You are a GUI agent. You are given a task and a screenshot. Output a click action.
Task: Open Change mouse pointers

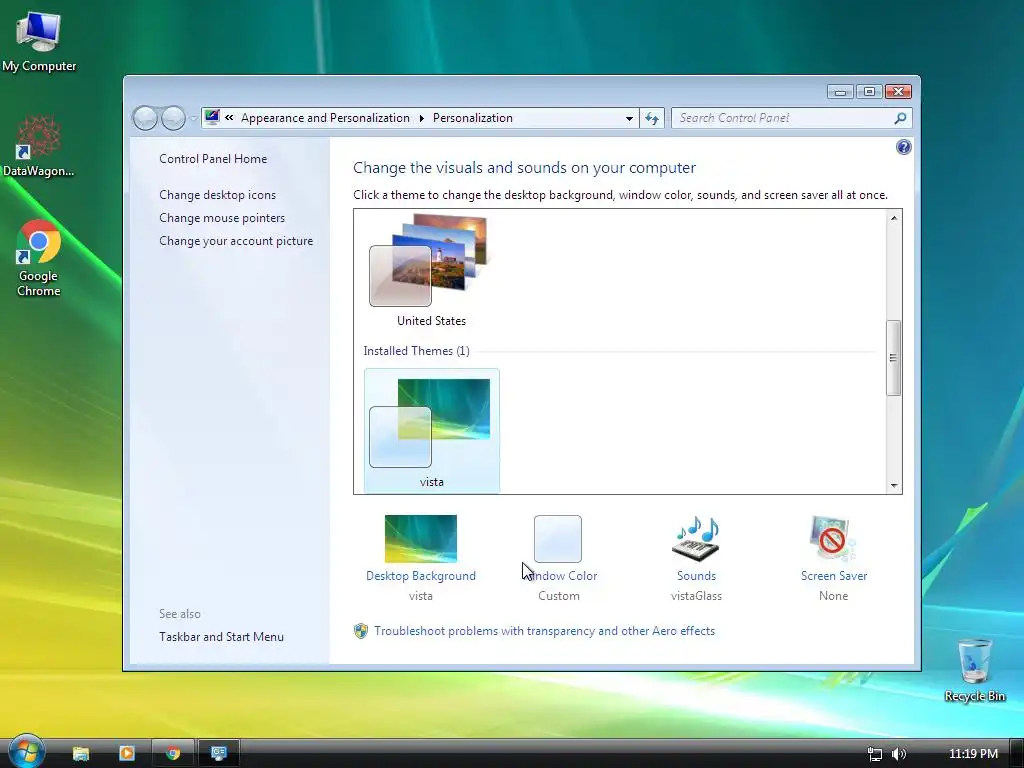(x=222, y=218)
